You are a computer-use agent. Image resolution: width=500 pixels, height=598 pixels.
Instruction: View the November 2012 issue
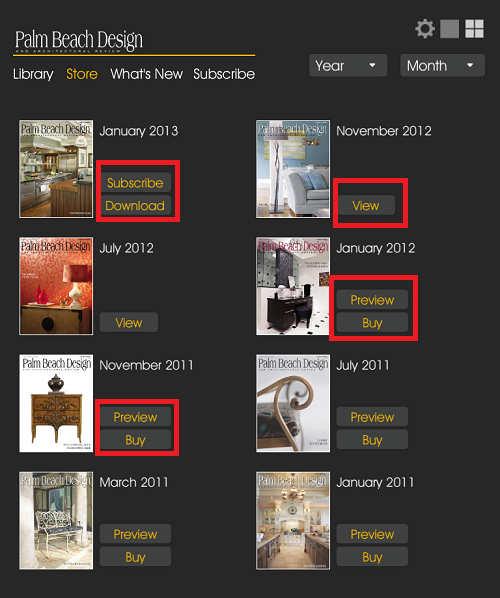tap(366, 206)
